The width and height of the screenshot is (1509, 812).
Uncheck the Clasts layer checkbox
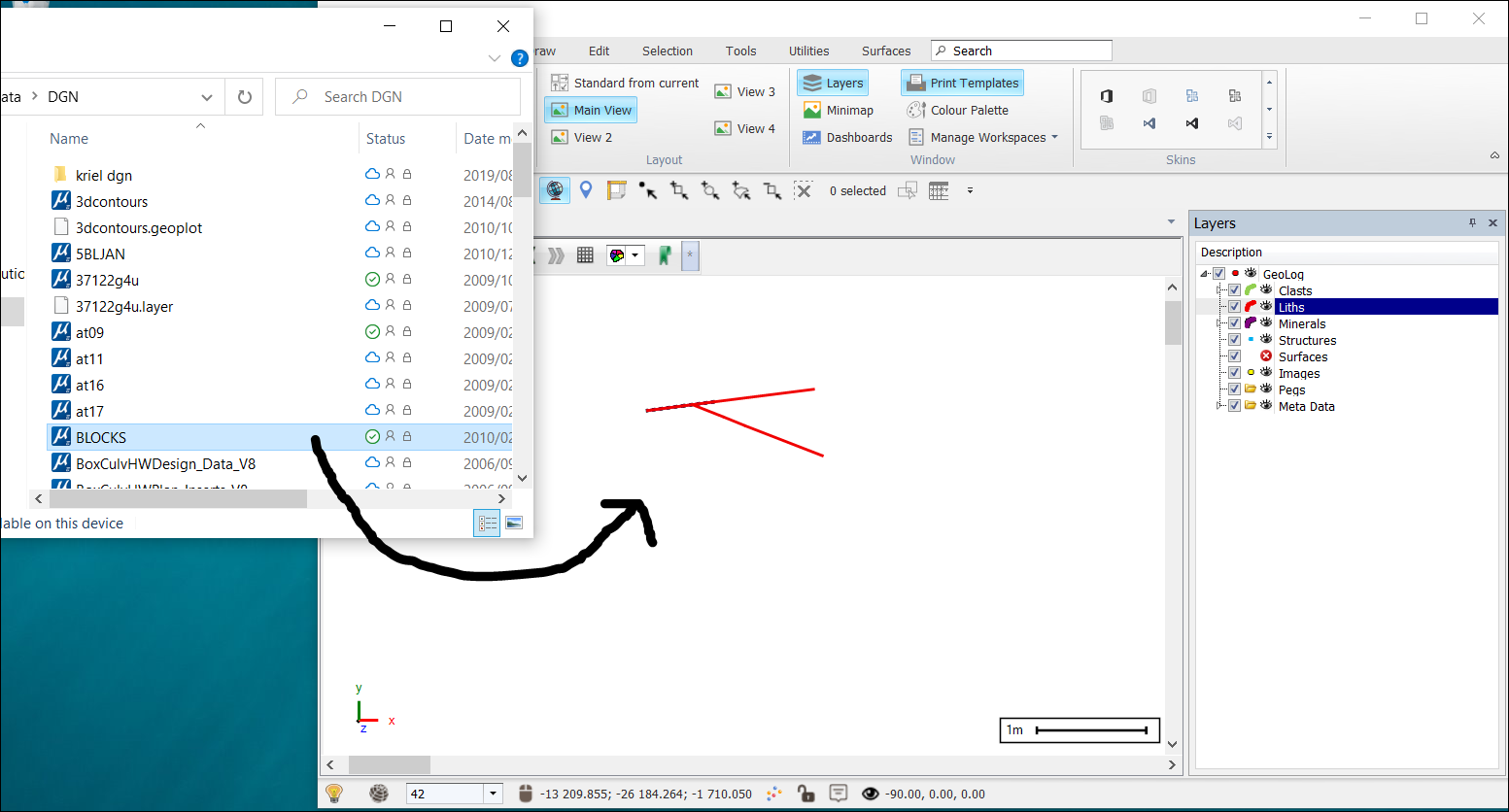[x=1234, y=290]
